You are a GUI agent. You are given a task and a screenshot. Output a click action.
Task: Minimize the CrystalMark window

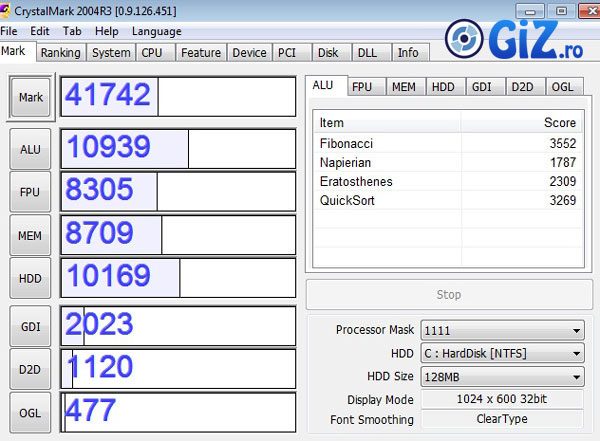(530, 11)
